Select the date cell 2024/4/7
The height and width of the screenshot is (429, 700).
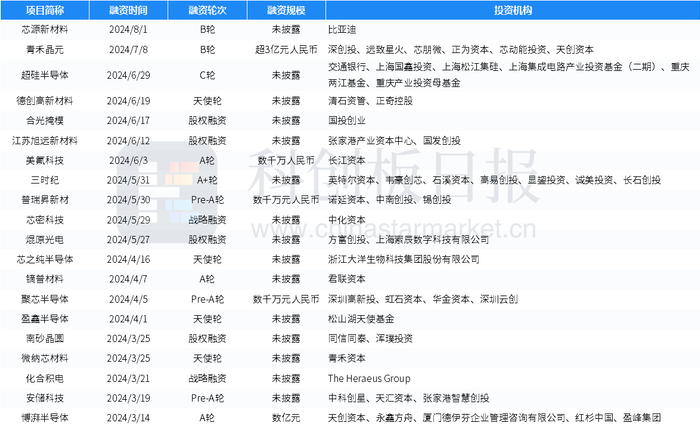(x=129, y=279)
